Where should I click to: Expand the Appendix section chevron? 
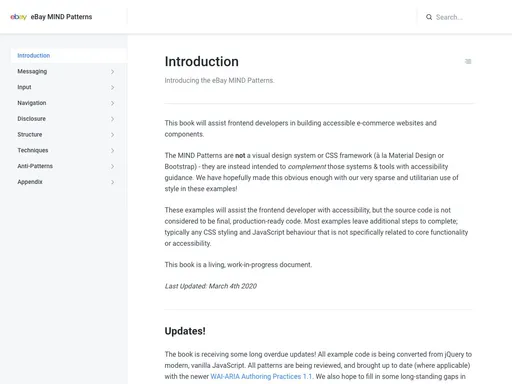pyautogui.click(x=112, y=182)
